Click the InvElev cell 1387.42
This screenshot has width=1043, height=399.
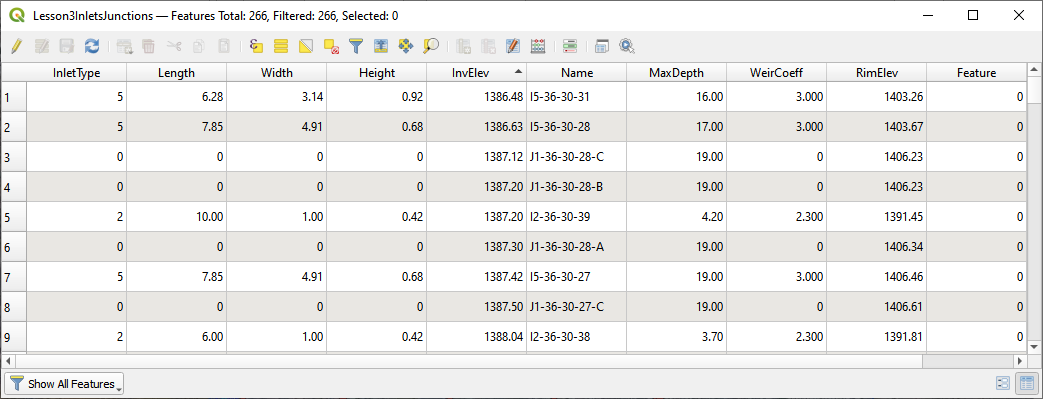(x=476, y=277)
